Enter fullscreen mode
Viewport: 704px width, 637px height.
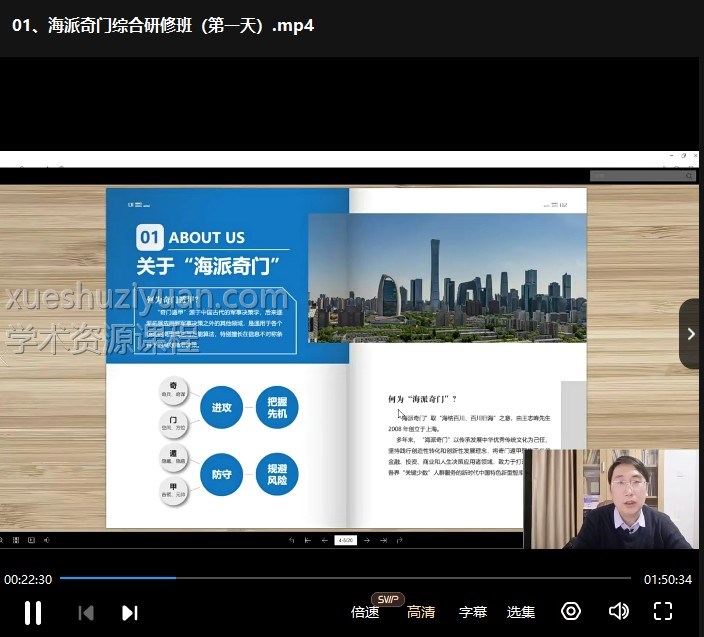coord(662,611)
